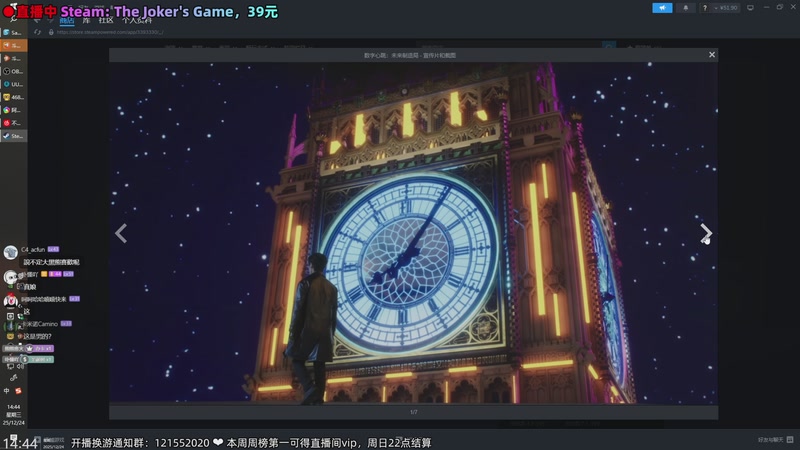Screen dimensions: 800x450
Task: Open the Steam 库 library tab
Action: [x=86, y=20]
